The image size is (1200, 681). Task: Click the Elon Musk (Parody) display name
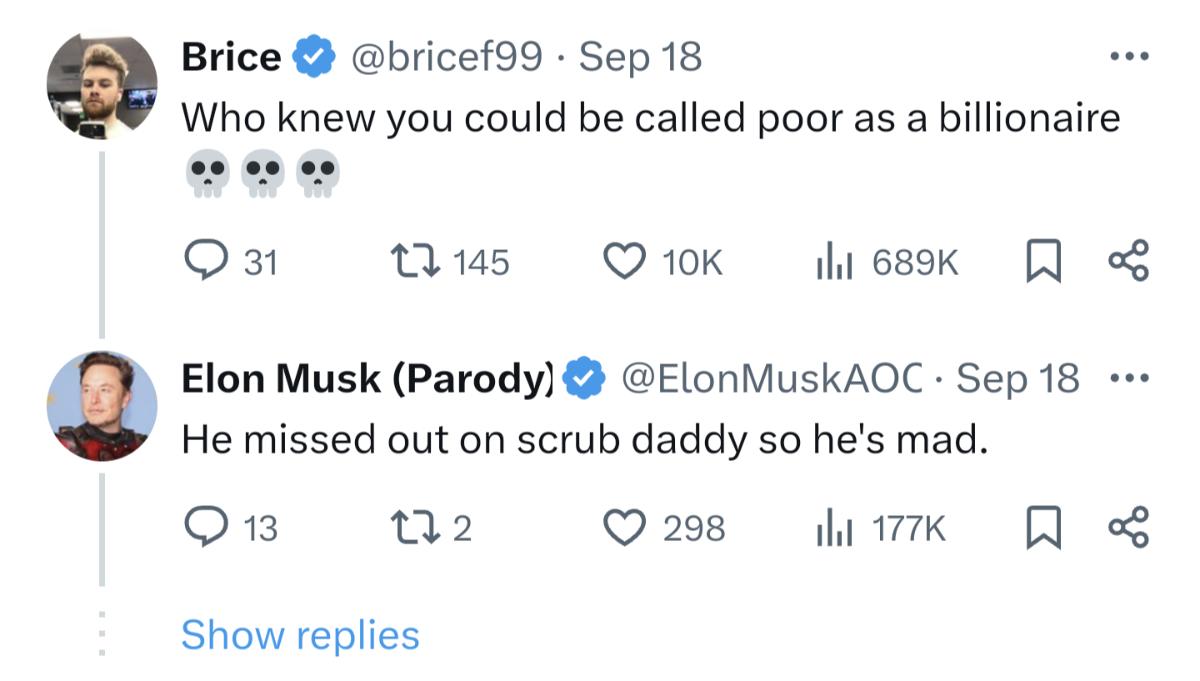[366, 379]
